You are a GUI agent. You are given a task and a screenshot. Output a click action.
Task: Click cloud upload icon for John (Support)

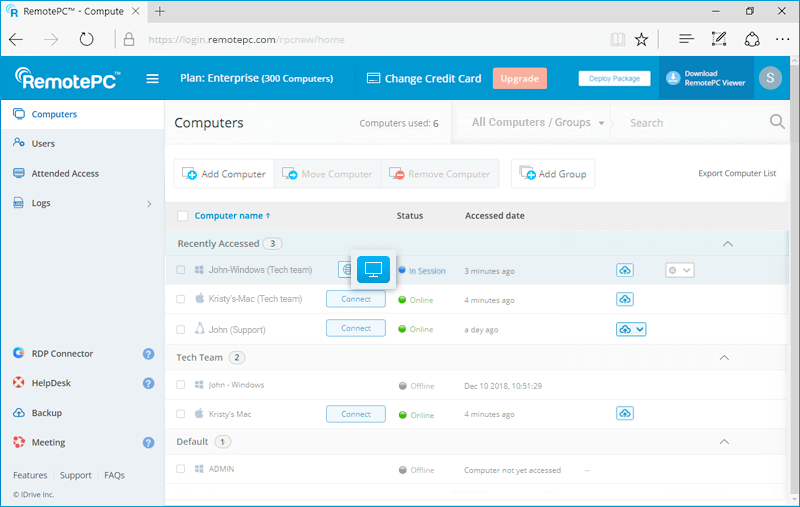pyautogui.click(x=625, y=329)
